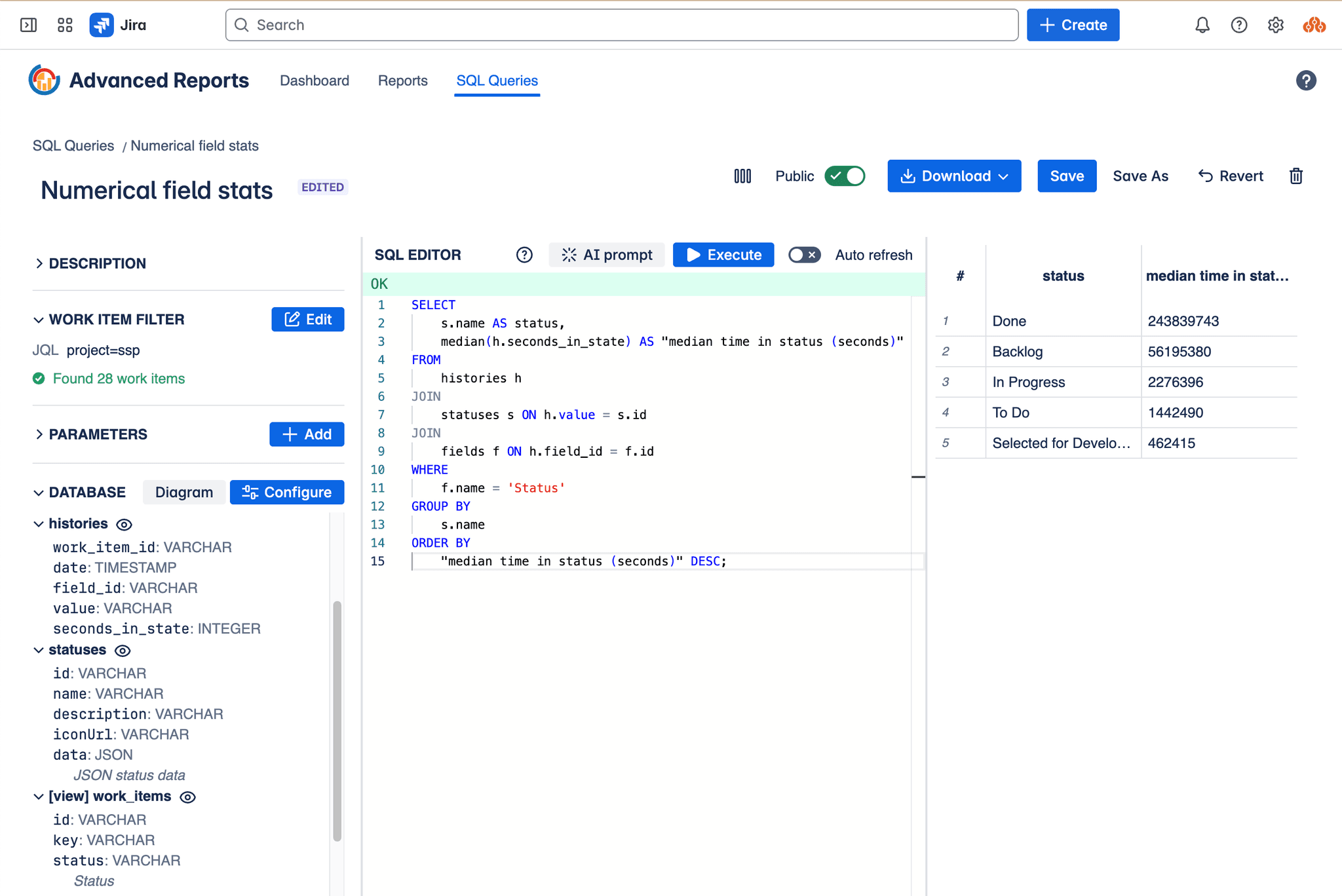Switch to the Reports tab
Screen dimensions: 1342x896
coord(402,81)
